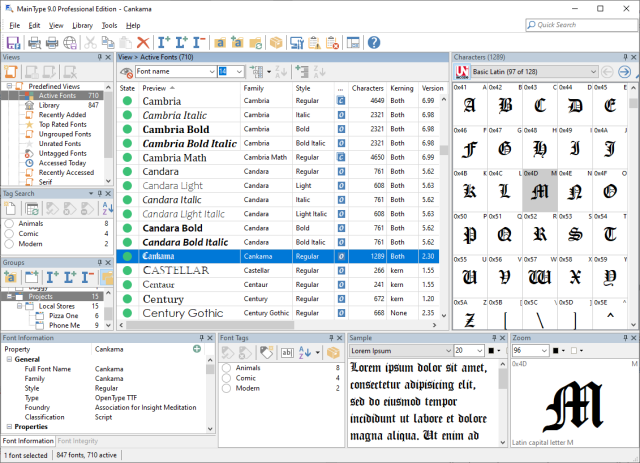Click the package box icon in Font Tags
Image resolution: width=640 pixels, height=463 pixels.
332,353
